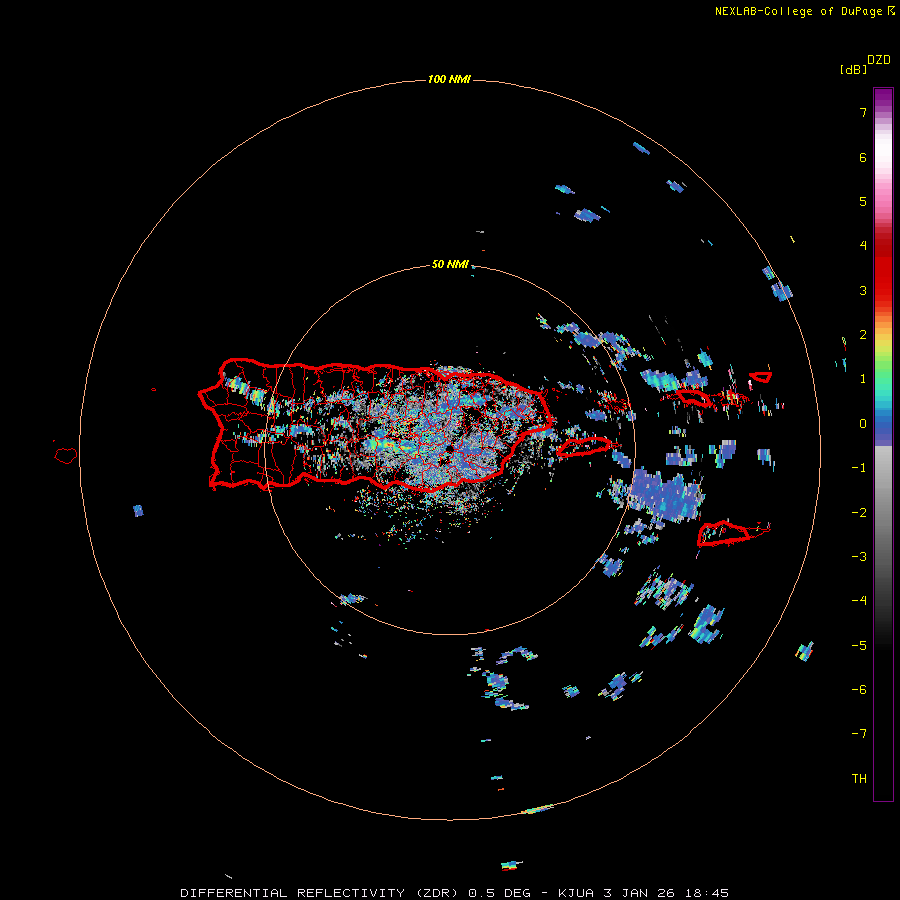Click the 50 NMI range ring label
Screen dimensions: 900x900
click(x=450, y=264)
